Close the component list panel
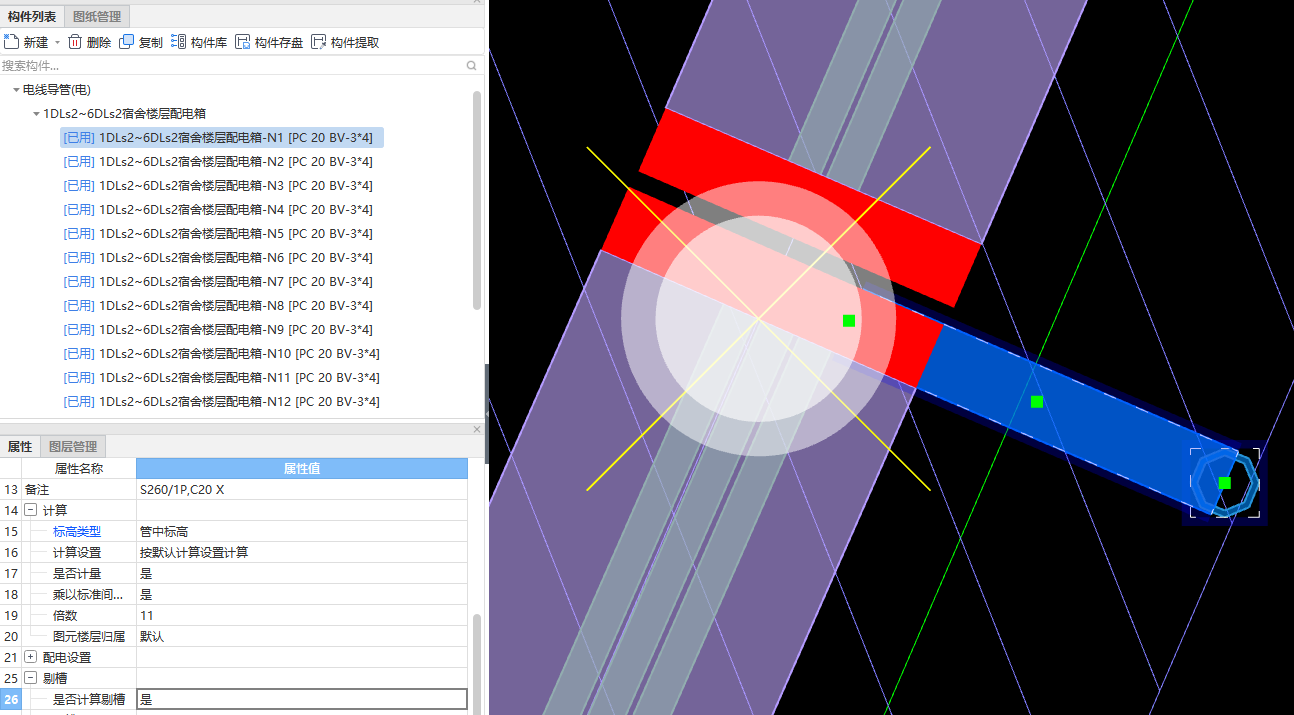This screenshot has height=715, width=1294. click(476, 3)
